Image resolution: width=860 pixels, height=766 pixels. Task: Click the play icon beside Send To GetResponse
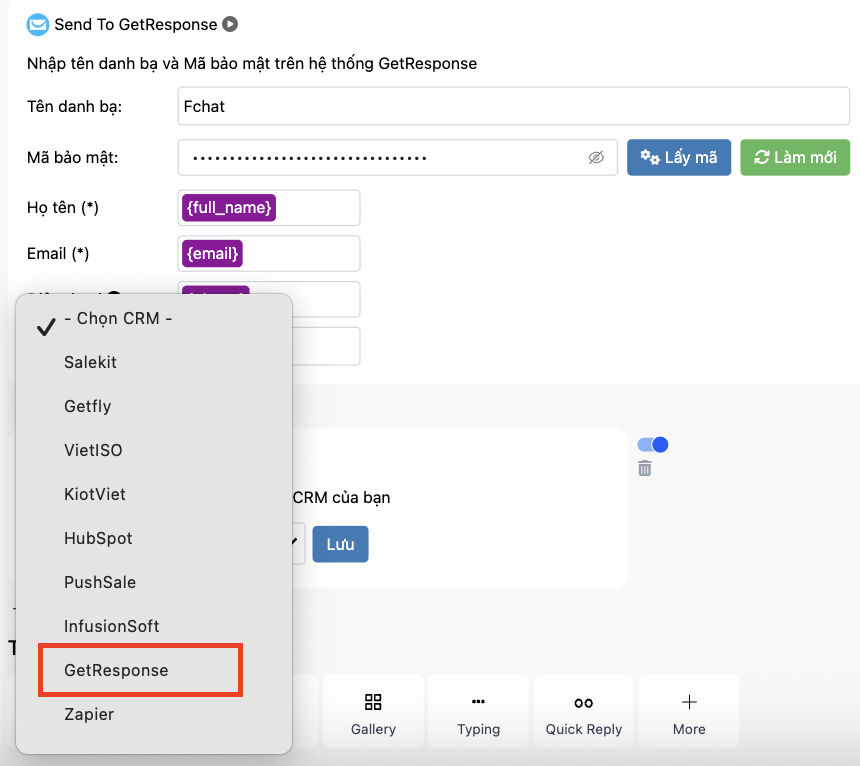pyautogui.click(x=230, y=24)
